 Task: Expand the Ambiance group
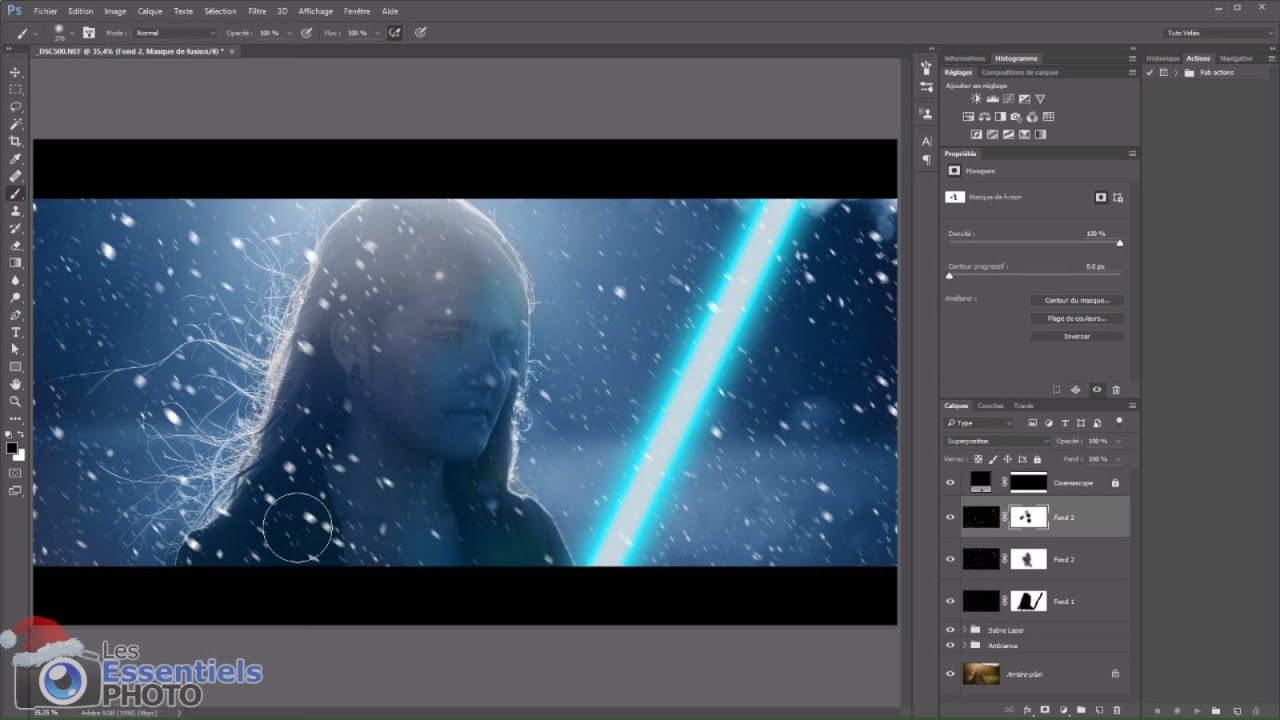[965, 645]
